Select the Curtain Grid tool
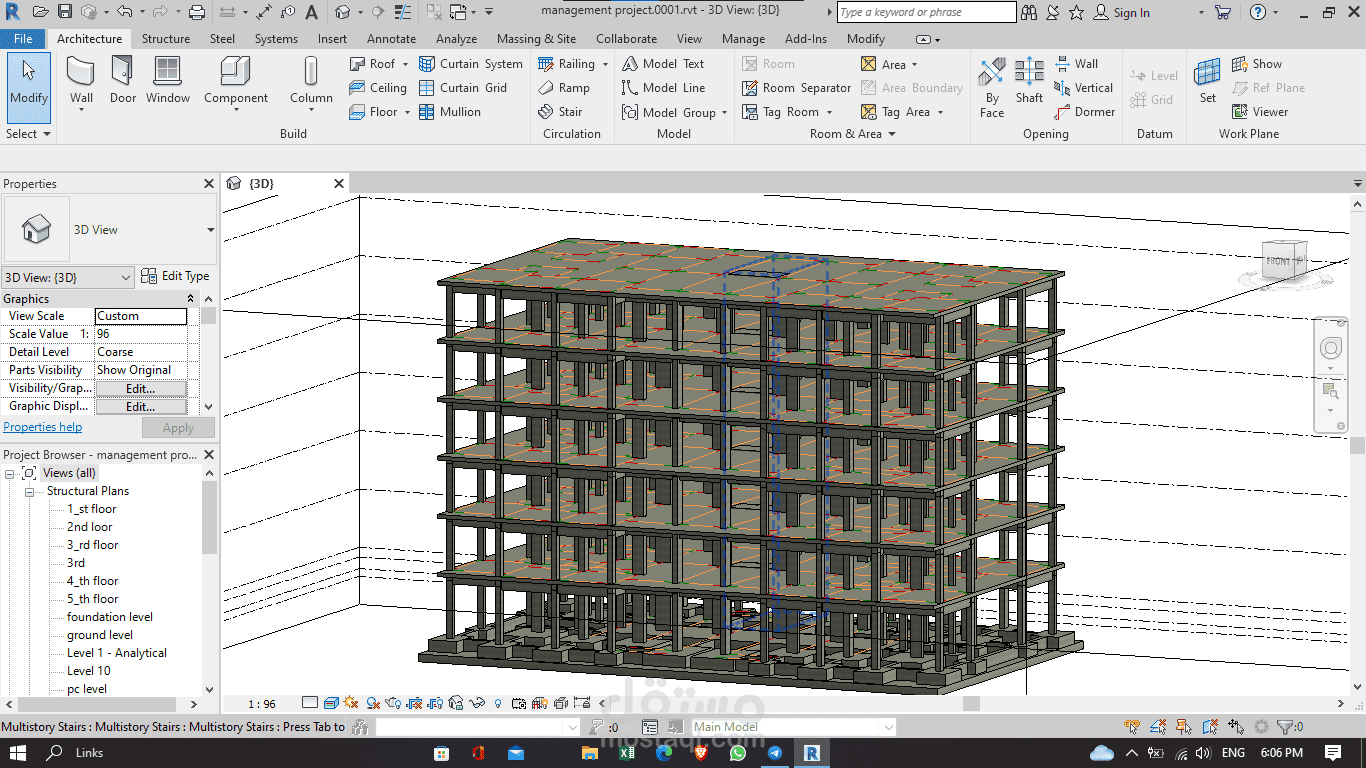The width and height of the screenshot is (1366, 768). (x=463, y=88)
